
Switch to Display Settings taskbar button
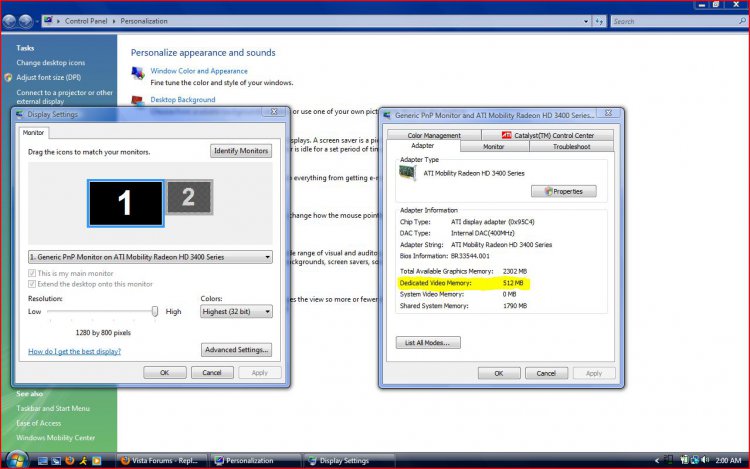349,461
